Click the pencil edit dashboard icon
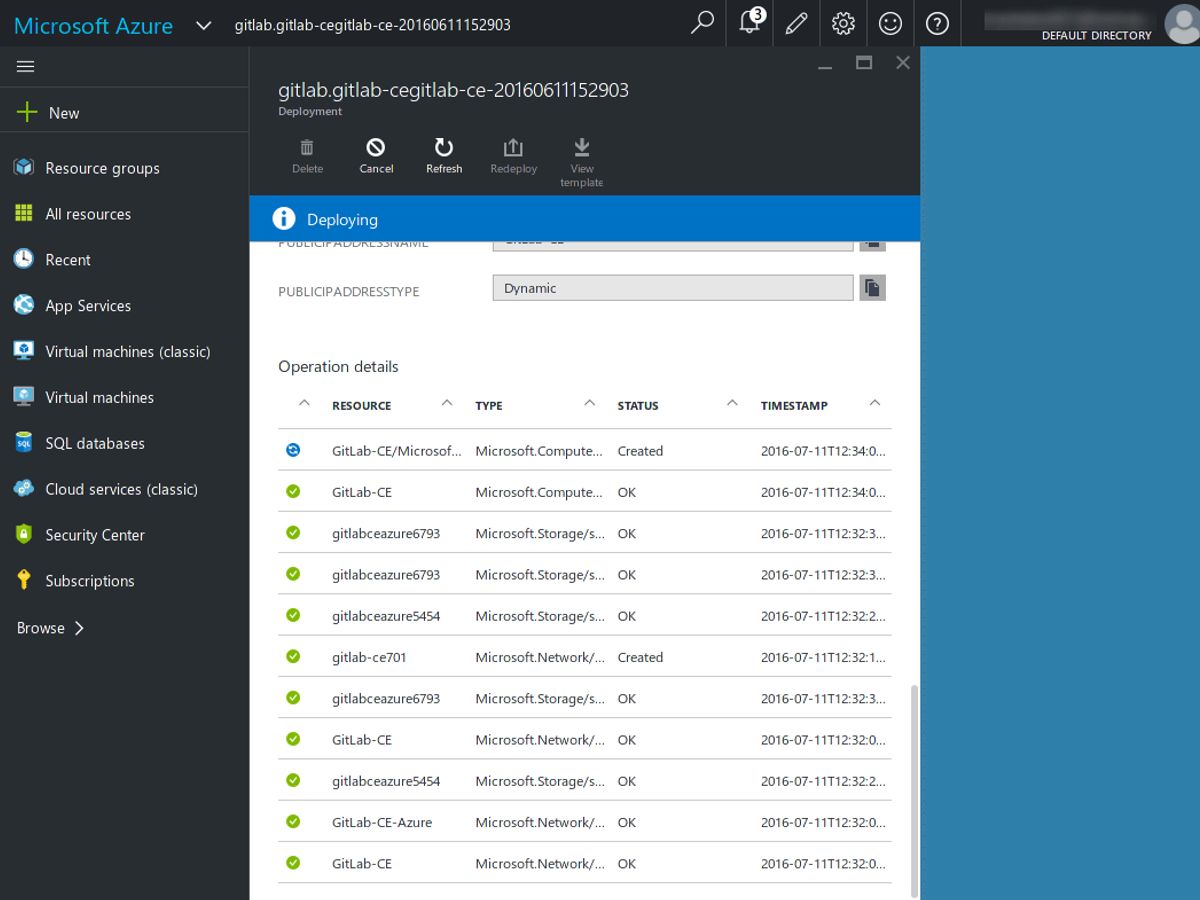Image resolution: width=1200 pixels, height=900 pixels. tap(796, 23)
